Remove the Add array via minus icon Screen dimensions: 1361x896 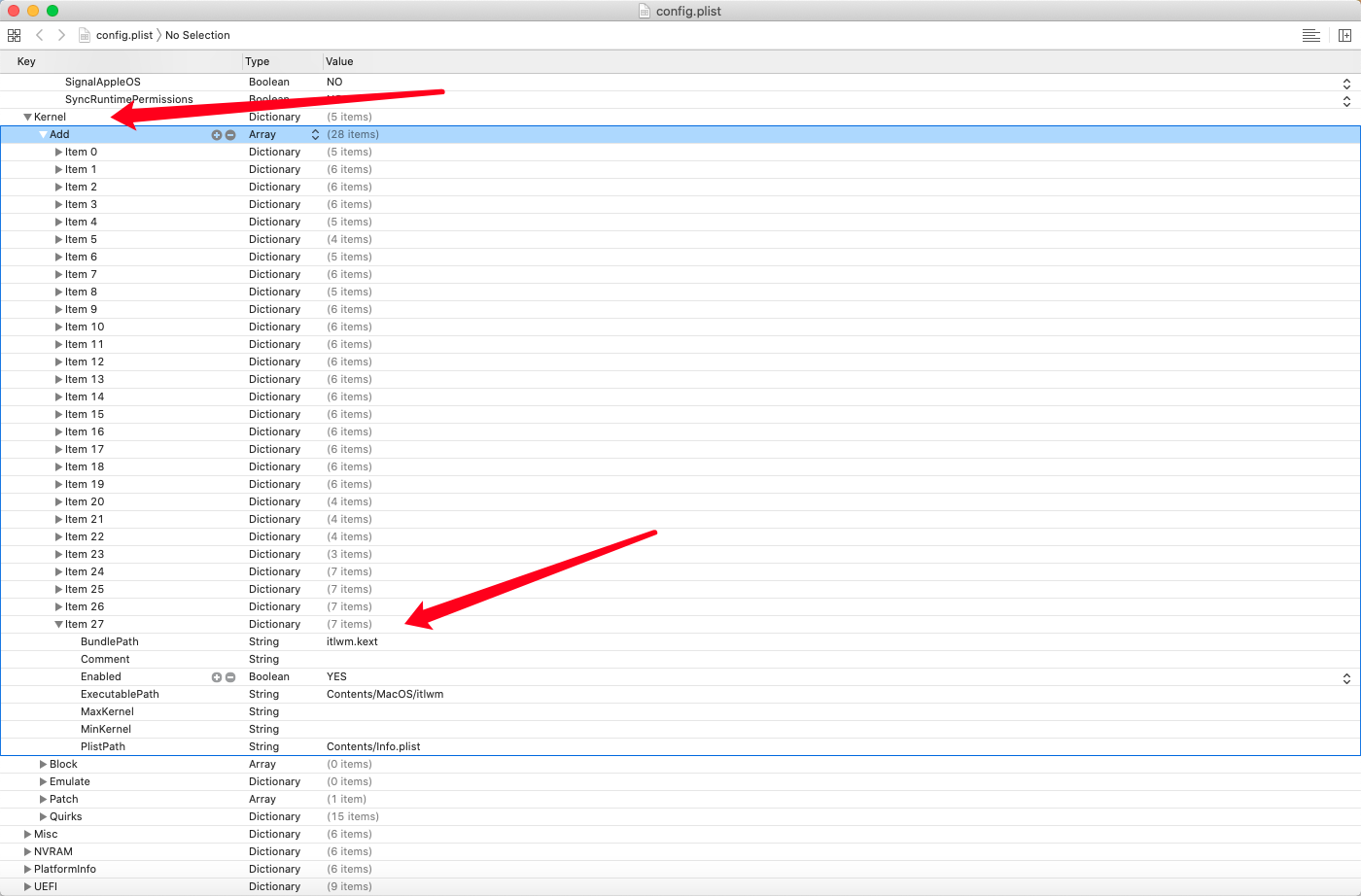(x=230, y=134)
